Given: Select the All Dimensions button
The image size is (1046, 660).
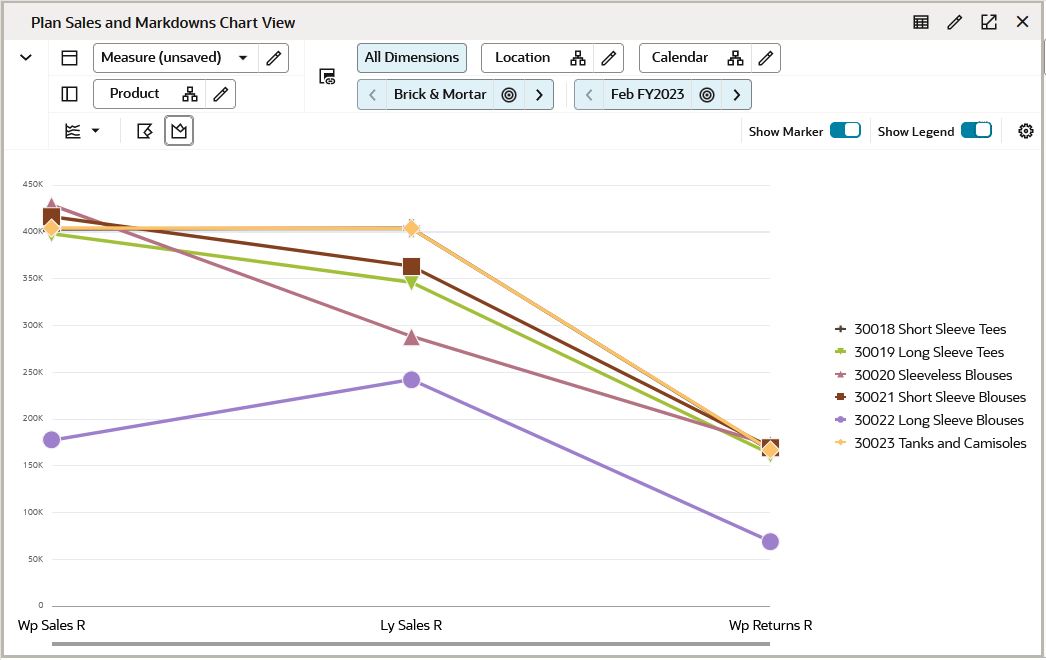Looking at the screenshot, I should click(x=412, y=57).
